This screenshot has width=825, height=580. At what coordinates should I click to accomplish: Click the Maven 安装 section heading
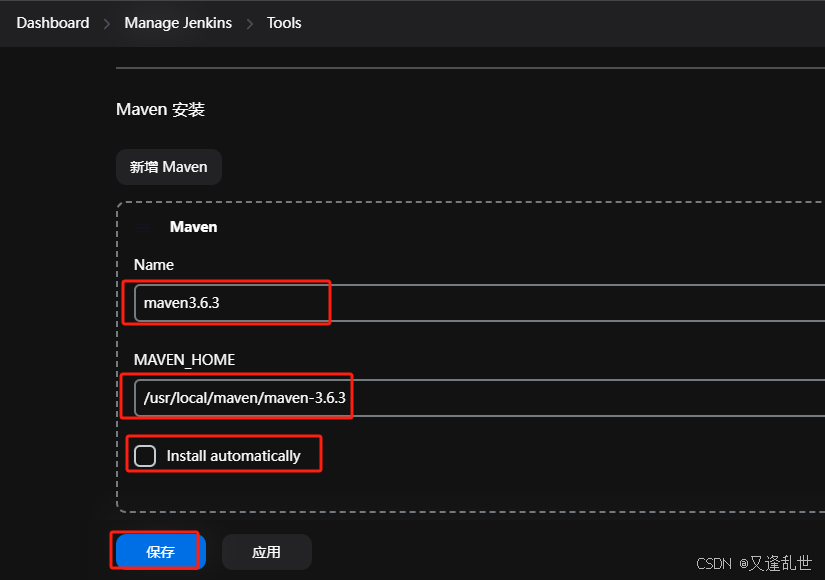160,109
